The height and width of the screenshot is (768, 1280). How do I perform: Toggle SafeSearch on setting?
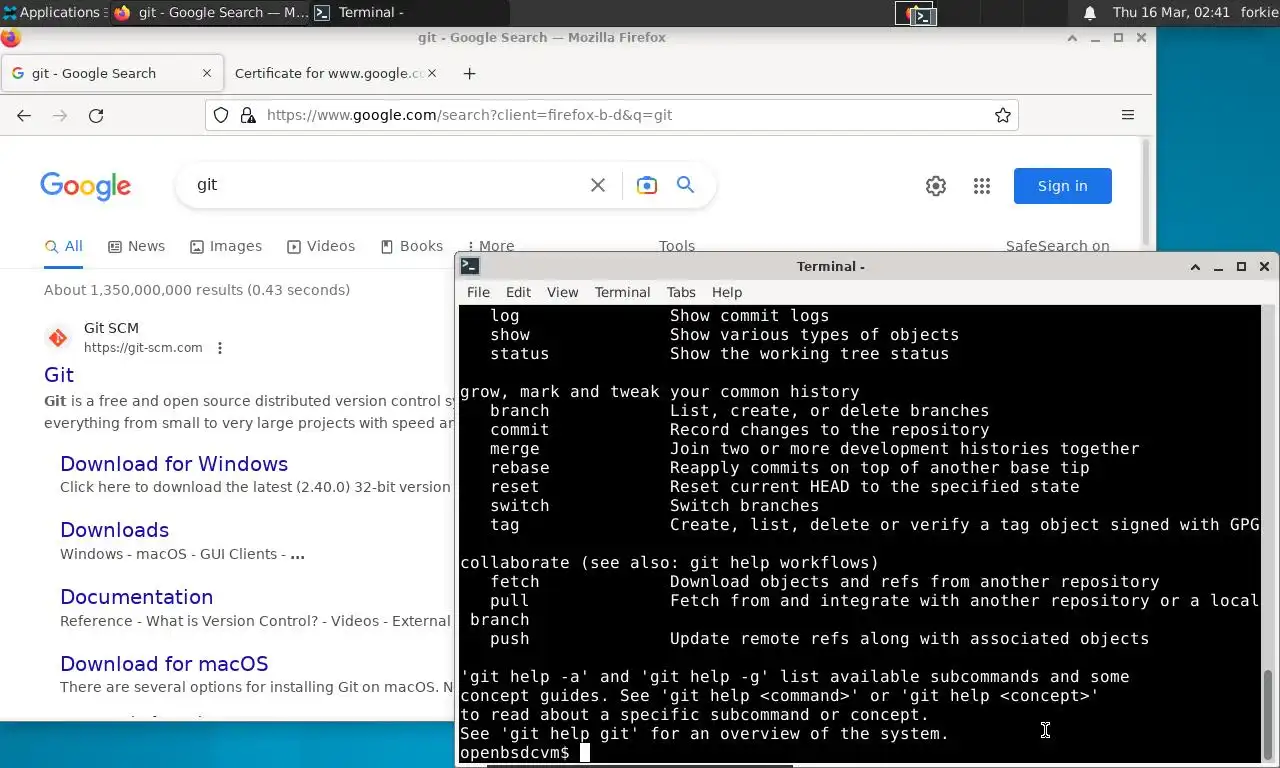pyautogui.click(x=1058, y=245)
